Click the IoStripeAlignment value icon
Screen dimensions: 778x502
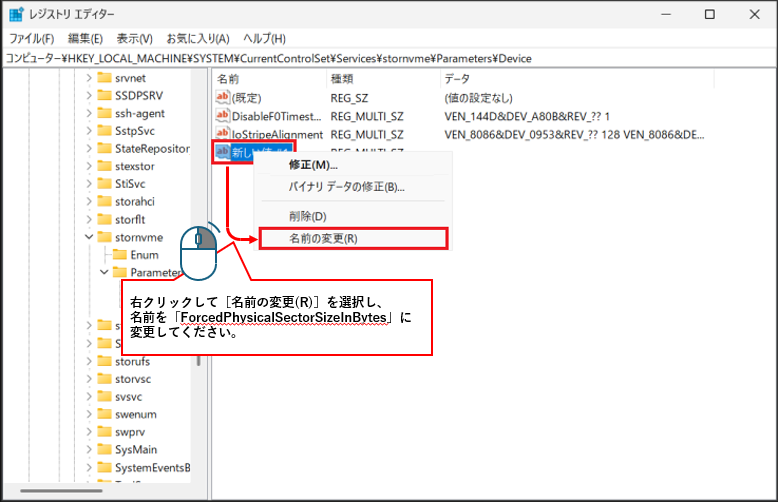click(x=222, y=133)
